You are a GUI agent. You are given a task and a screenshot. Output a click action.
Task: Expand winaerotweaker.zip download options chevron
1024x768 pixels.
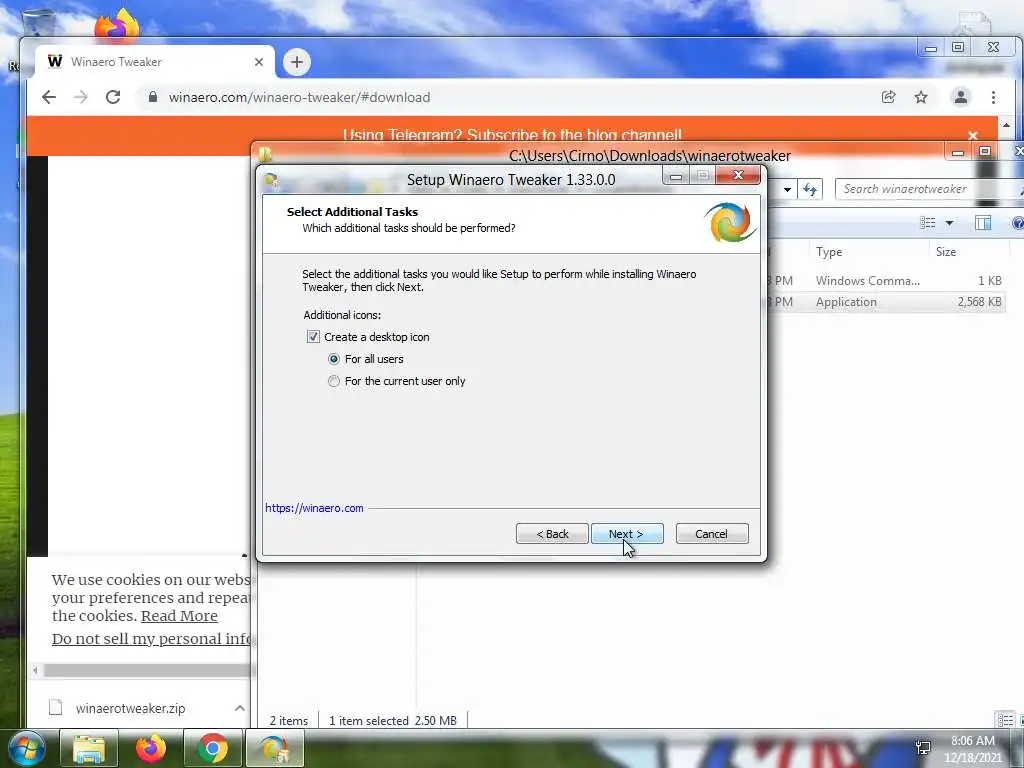click(x=240, y=708)
